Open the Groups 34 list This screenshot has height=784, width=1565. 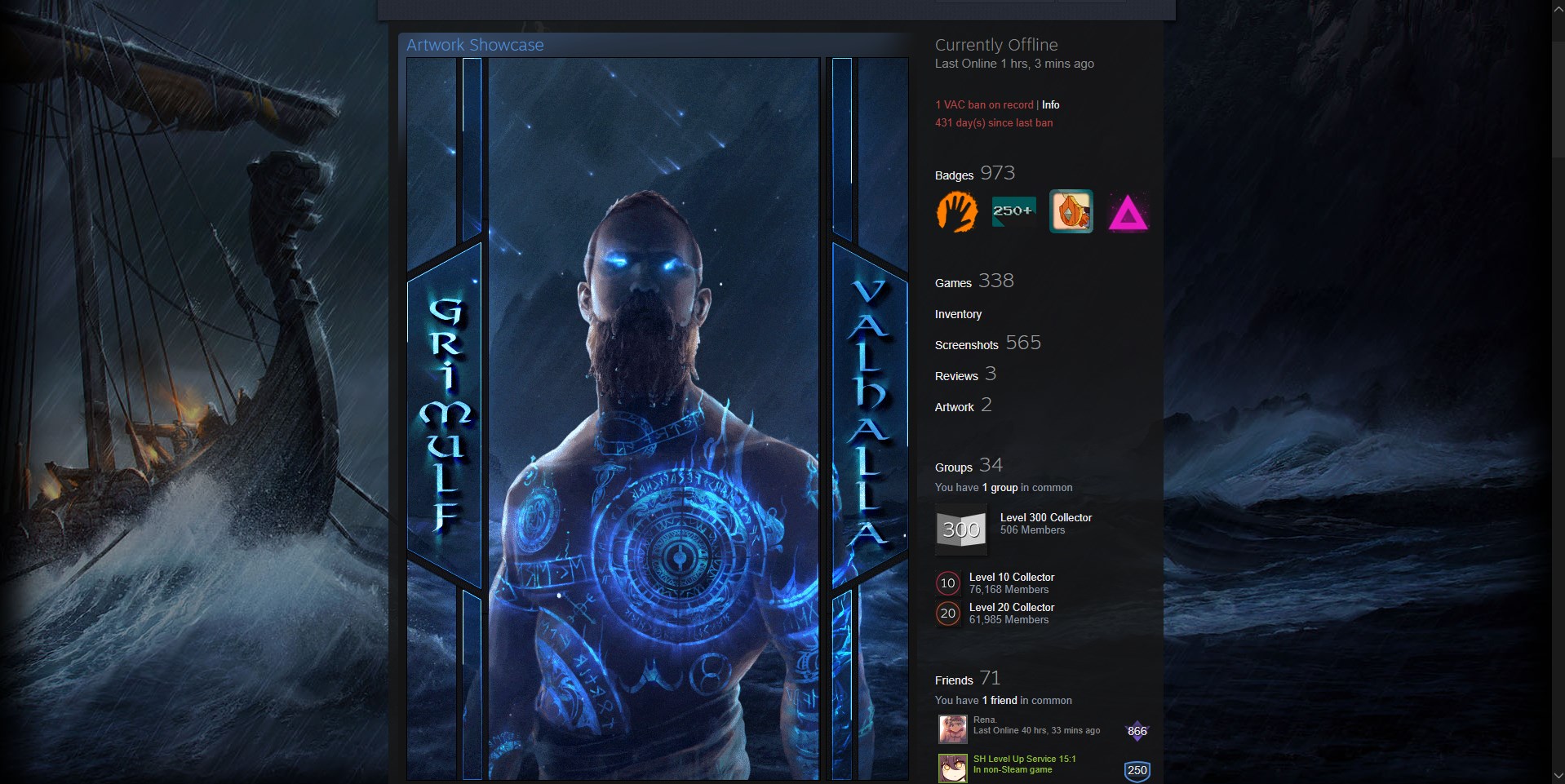point(969,465)
